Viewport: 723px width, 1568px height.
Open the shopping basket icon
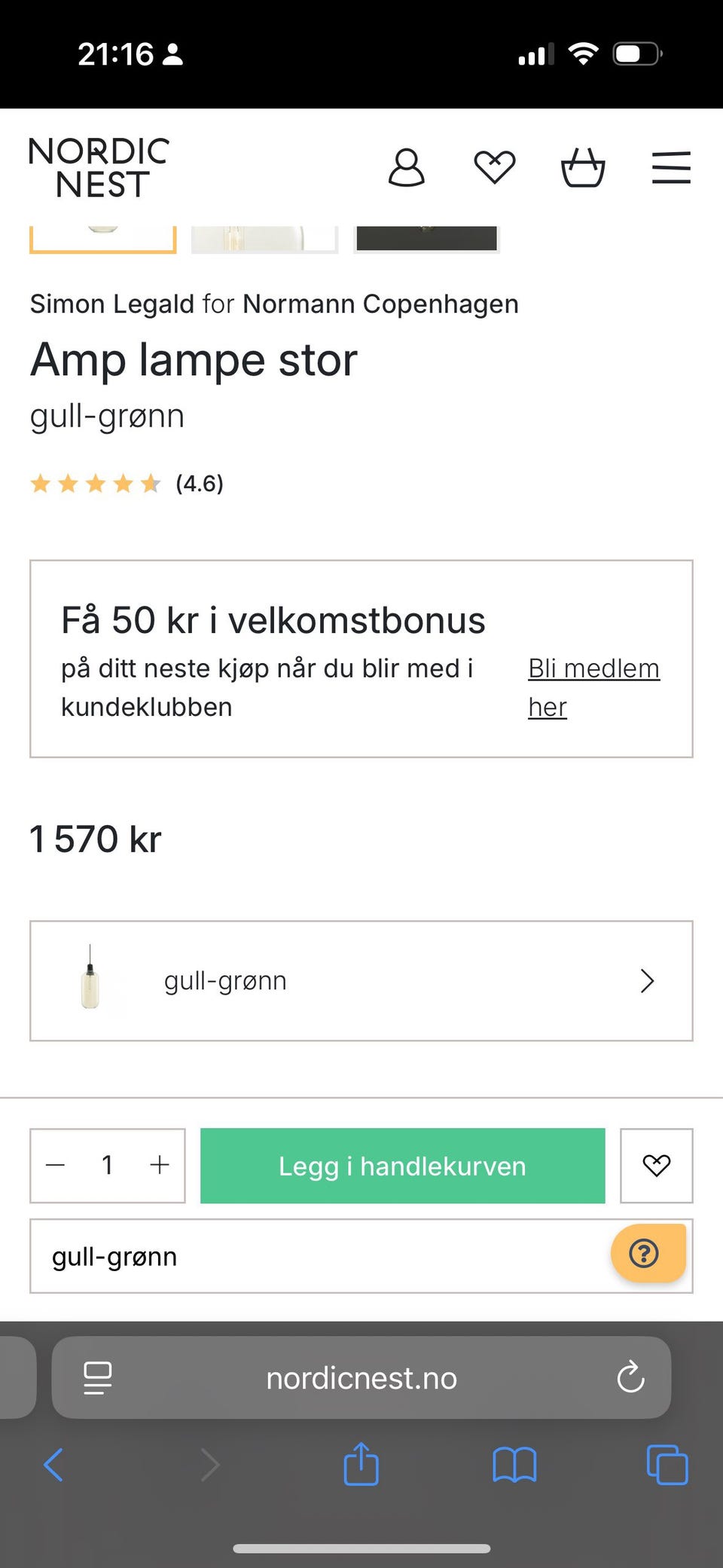point(583,167)
